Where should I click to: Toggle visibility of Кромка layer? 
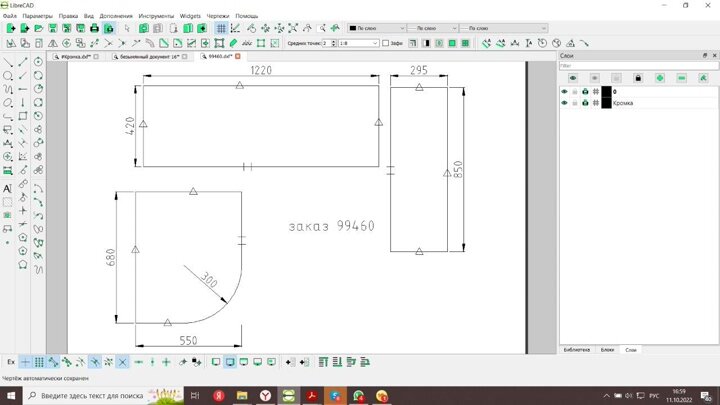coord(564,103)
